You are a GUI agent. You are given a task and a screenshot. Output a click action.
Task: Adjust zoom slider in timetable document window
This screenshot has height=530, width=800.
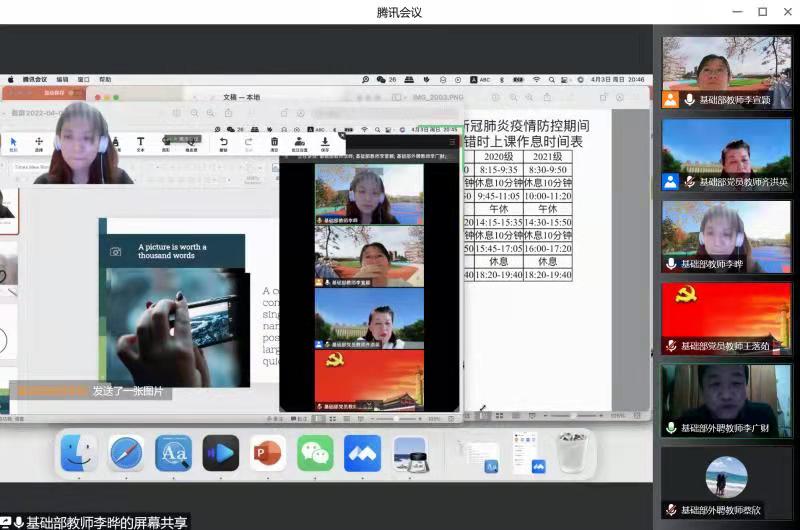(x=572, y=416)
